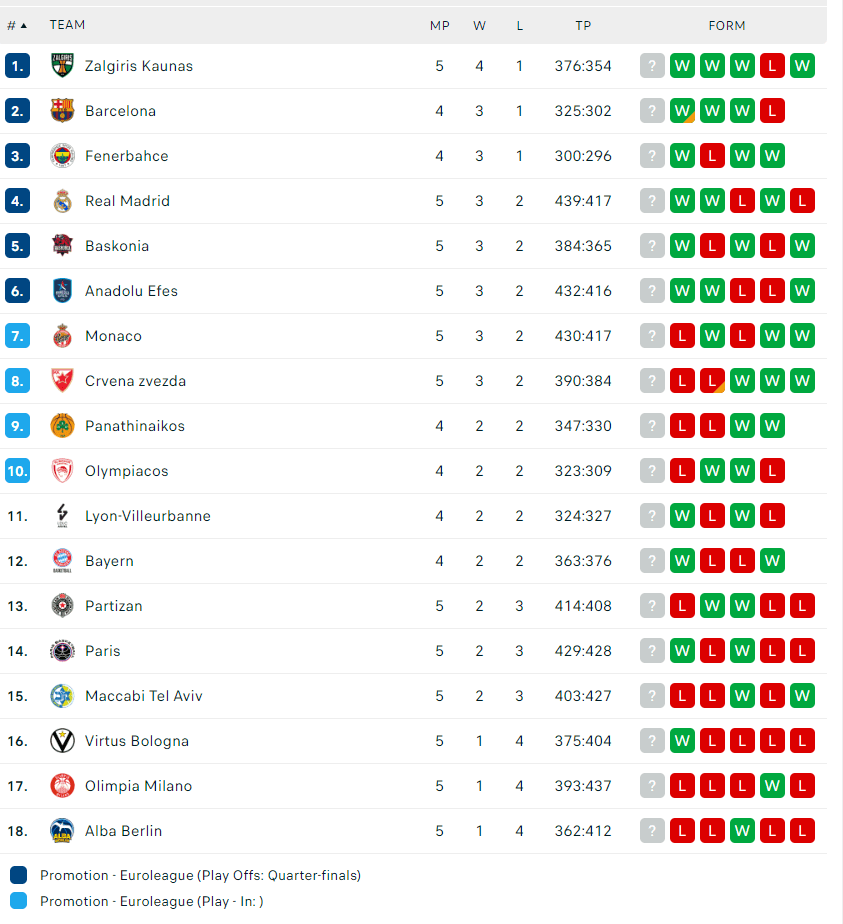The height and width of the screenshot is (924, 843).
Task: Click the Barcelona club crest
Action: (x=62, y=111)
